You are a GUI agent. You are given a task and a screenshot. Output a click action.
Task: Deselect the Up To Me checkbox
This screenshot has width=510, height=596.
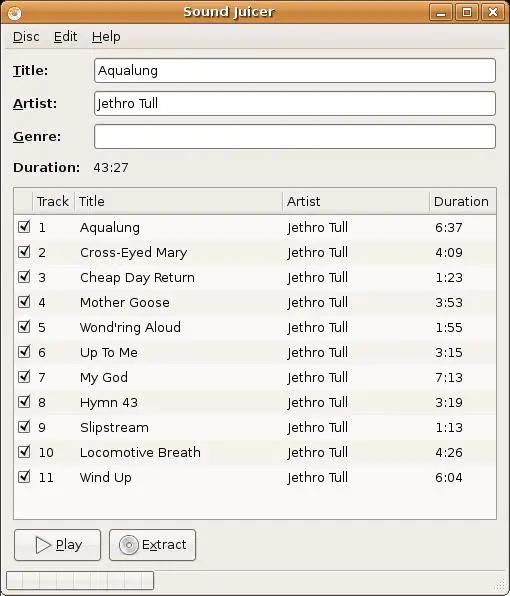click(x=24, y=352)
